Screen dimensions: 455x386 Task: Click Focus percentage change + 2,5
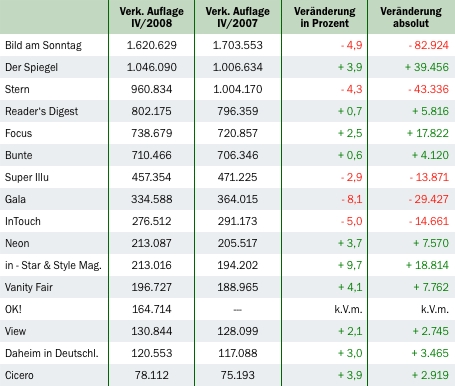350,133
